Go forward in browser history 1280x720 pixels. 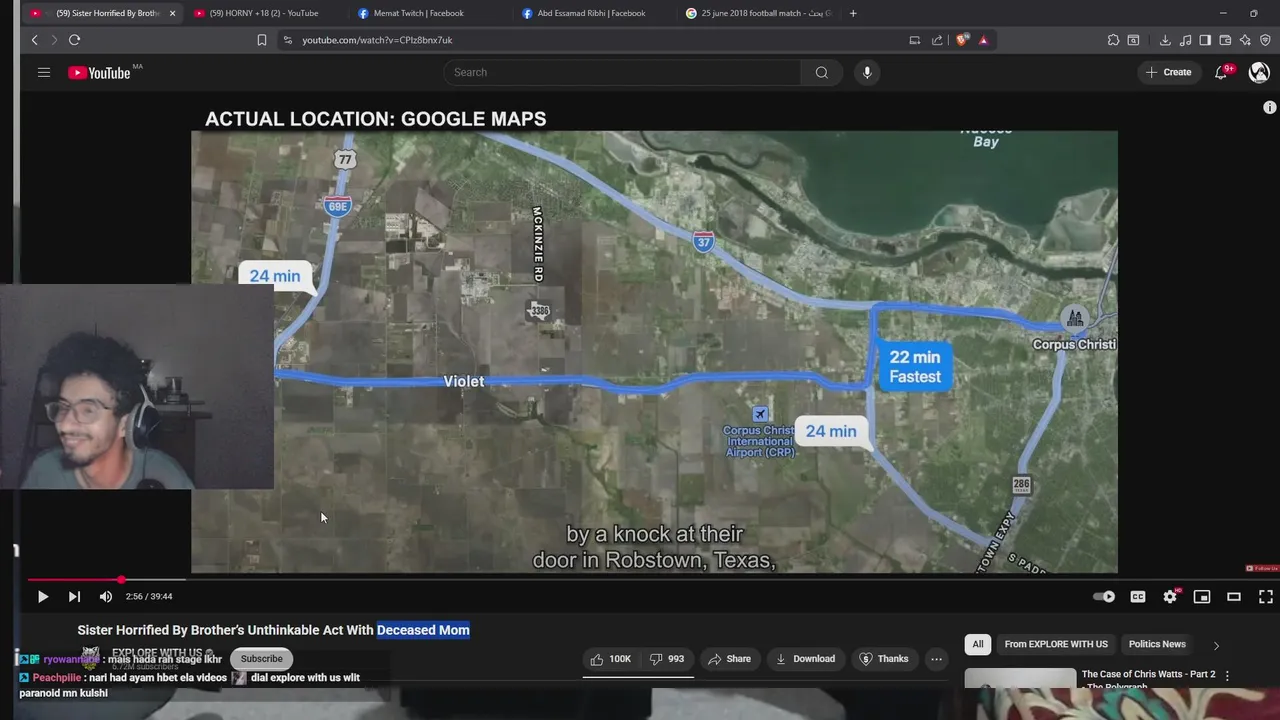tap(54, 40)
